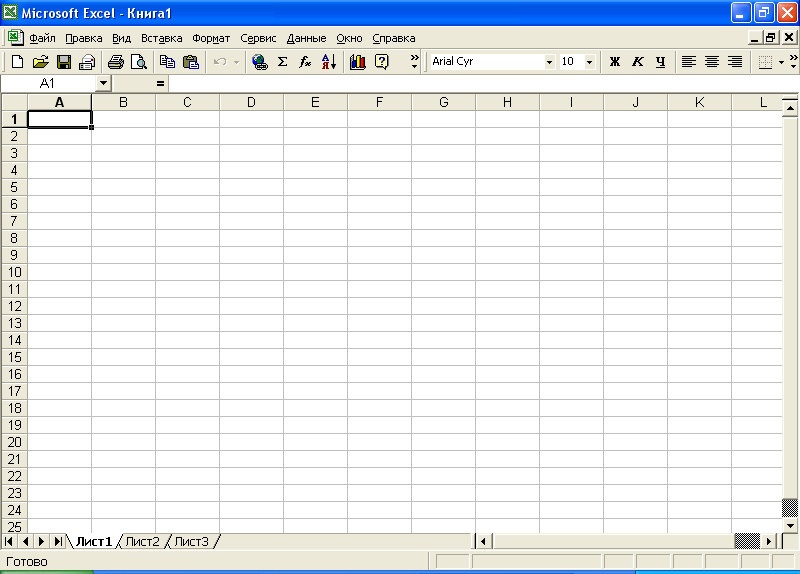Align text left in the cell
The image size is (800, 574).
[689, 62]
